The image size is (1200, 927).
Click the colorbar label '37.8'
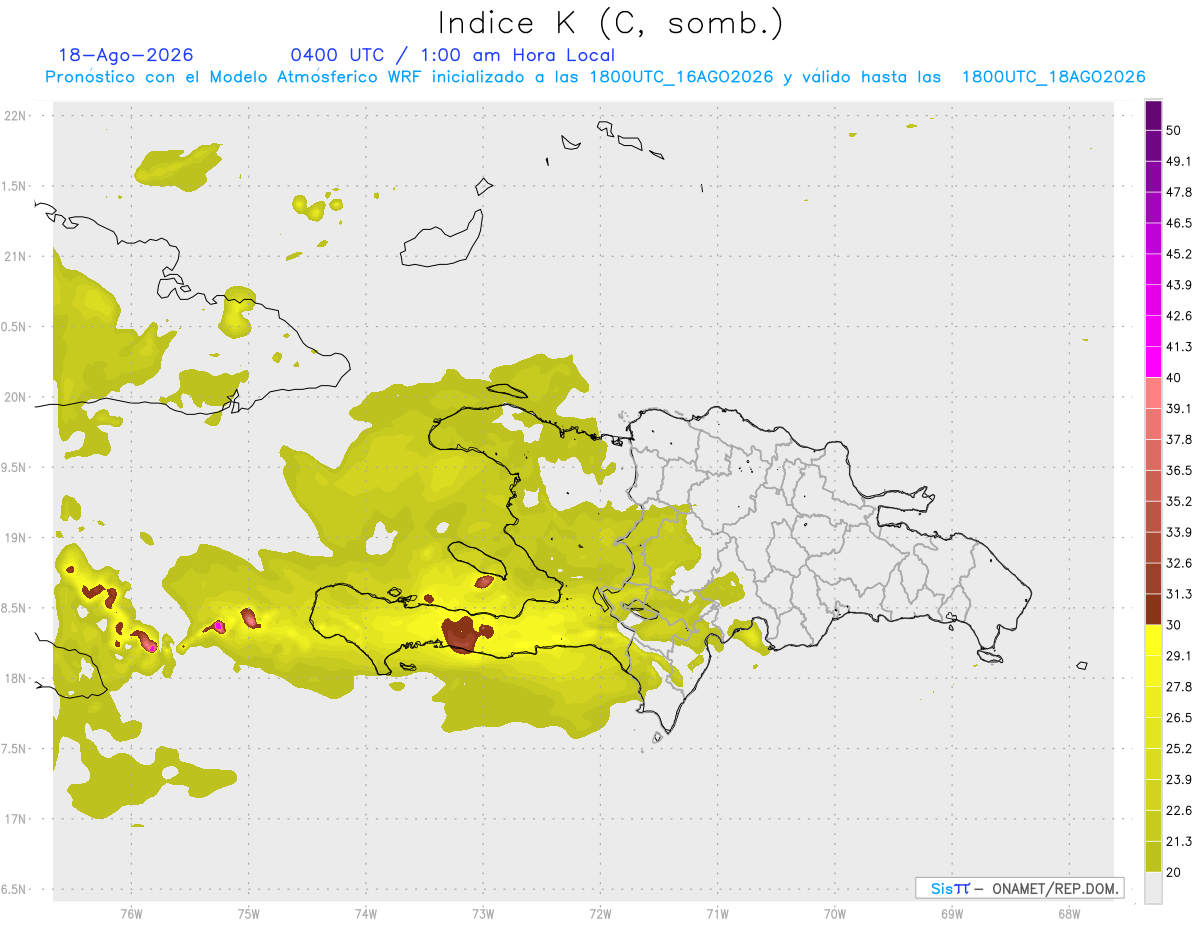click(1179, 439)
